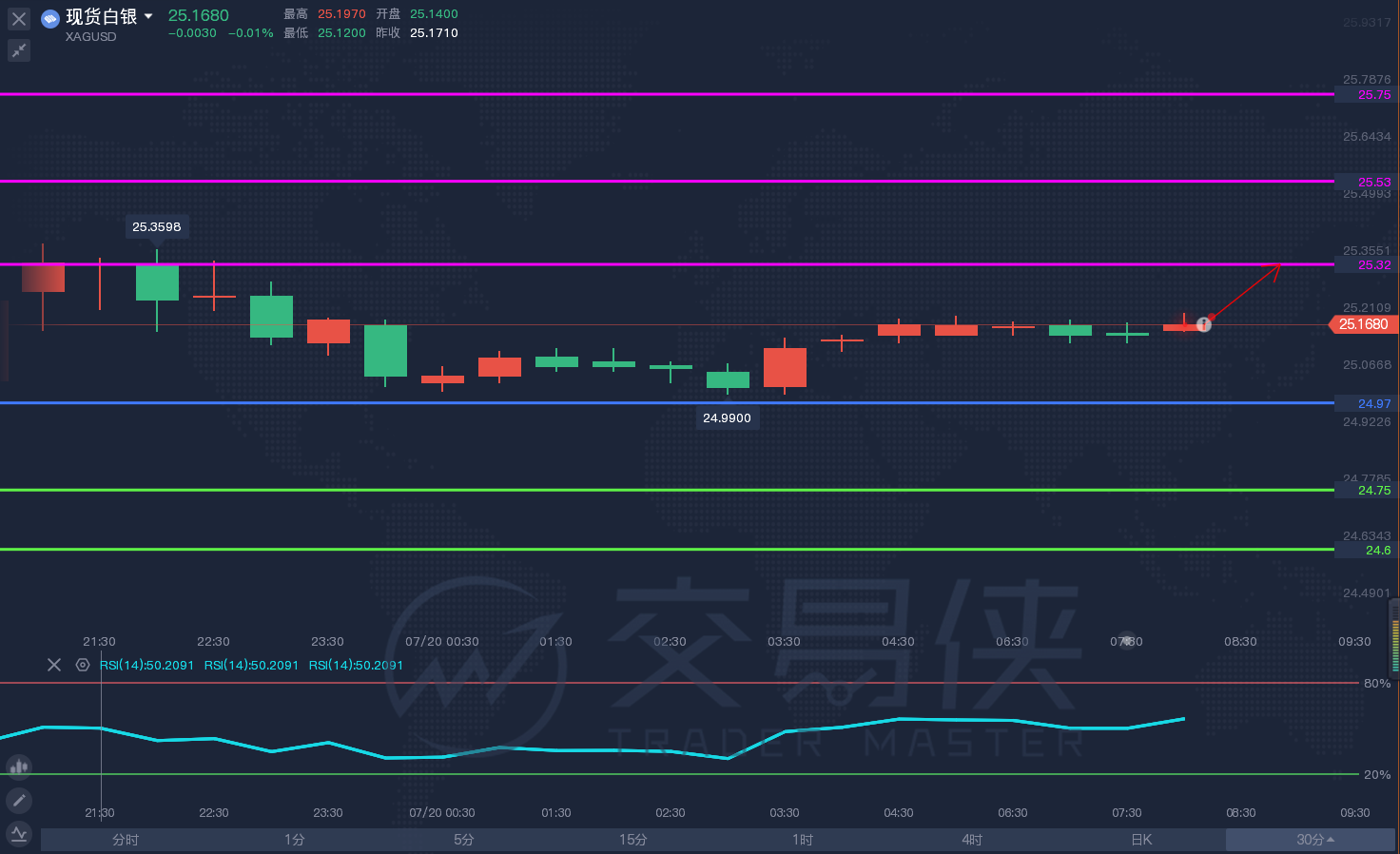Select the 15分 timeframe
1400x854 pixels.
pyautogui.click(x=633, y=840)
